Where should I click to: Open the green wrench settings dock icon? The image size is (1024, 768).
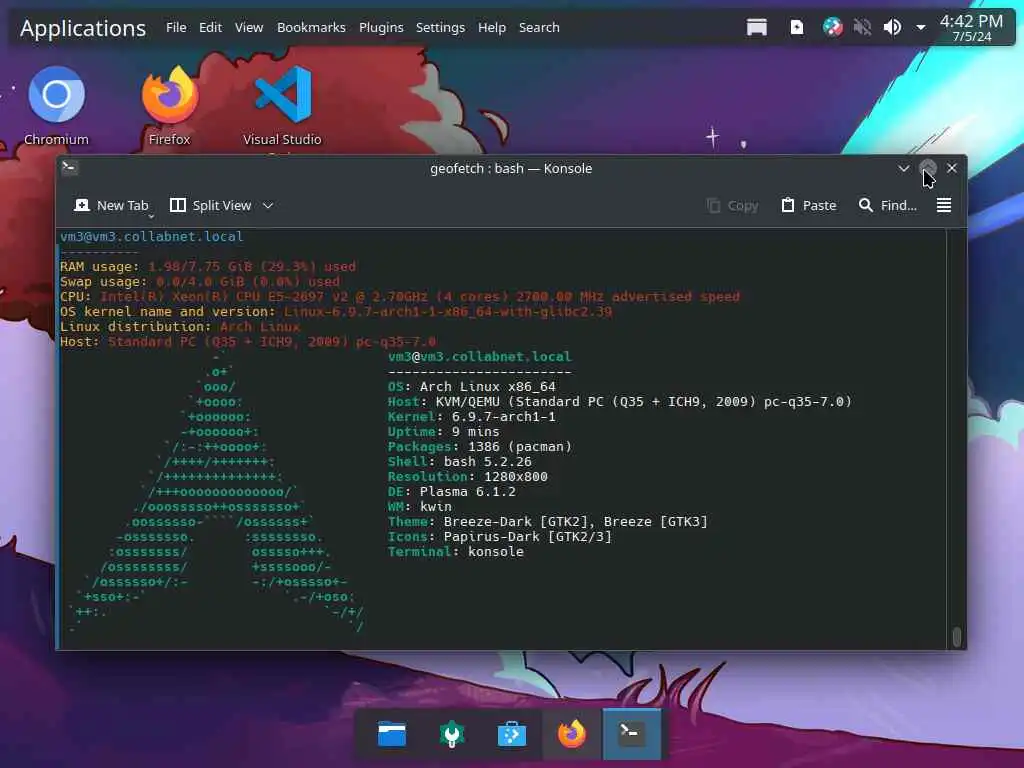click(x=452, y=734)
